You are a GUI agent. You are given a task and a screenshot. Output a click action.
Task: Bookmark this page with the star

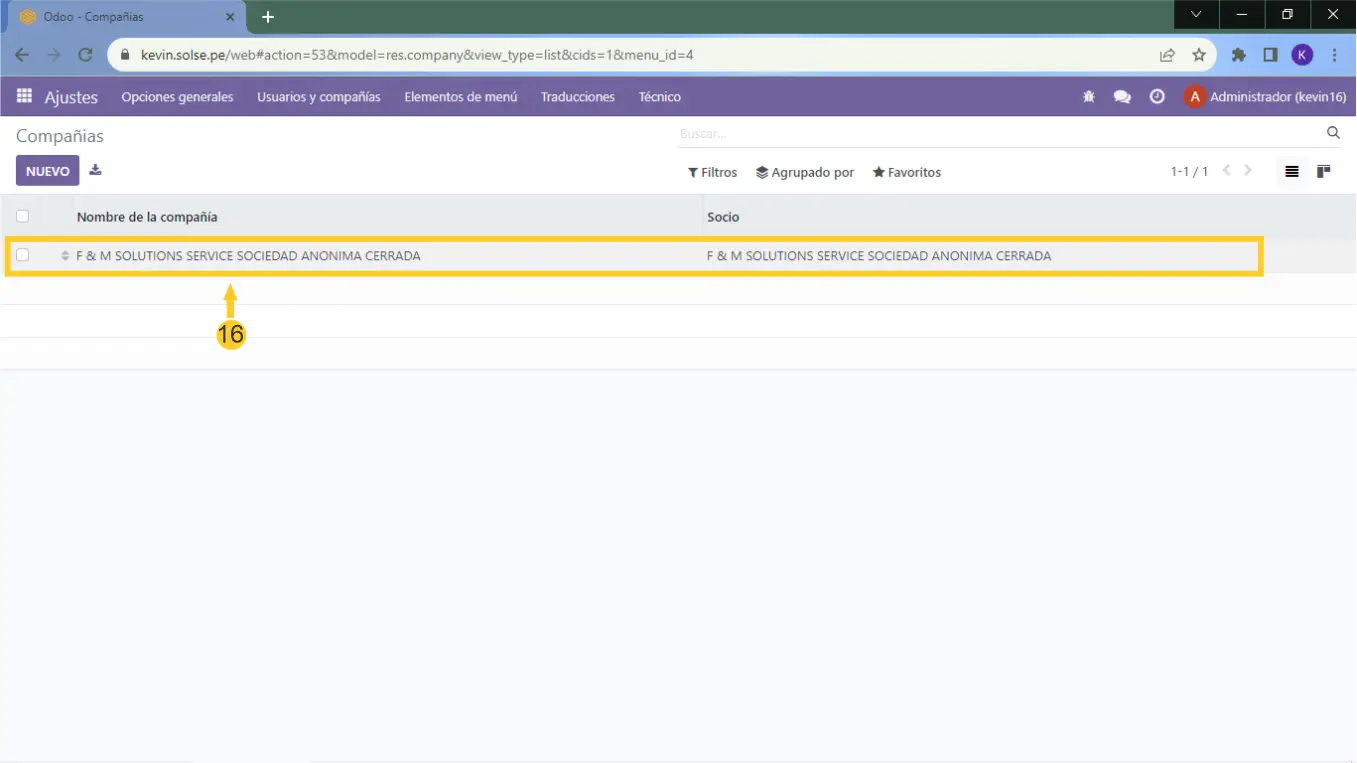point(1199,55)
